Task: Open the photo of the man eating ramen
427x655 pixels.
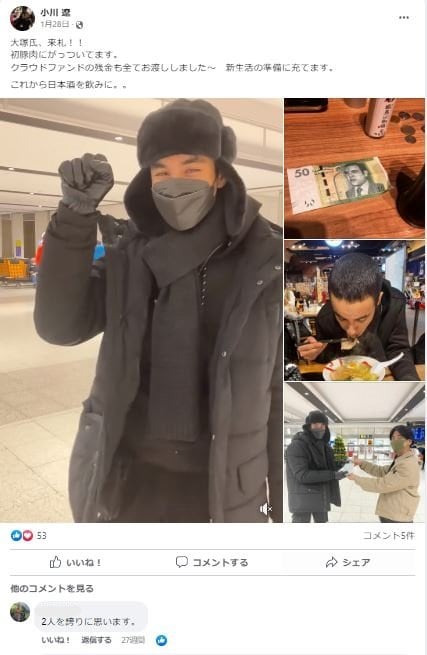Action: tap(354, 310)
